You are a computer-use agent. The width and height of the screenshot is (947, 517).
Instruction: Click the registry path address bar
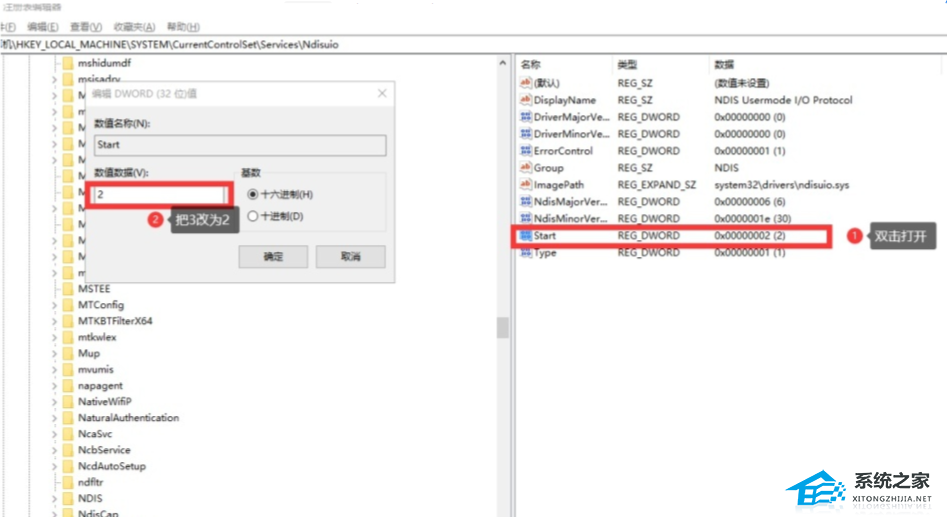coord(474,45)
